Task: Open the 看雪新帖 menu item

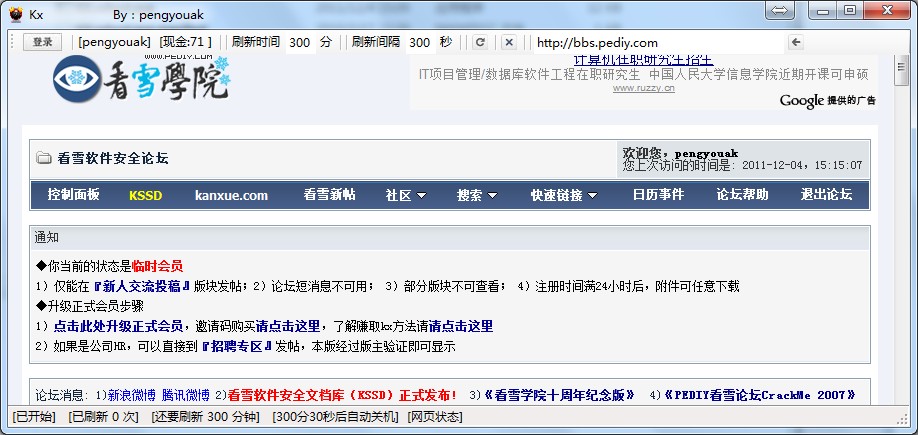Action: click(329, 195)
